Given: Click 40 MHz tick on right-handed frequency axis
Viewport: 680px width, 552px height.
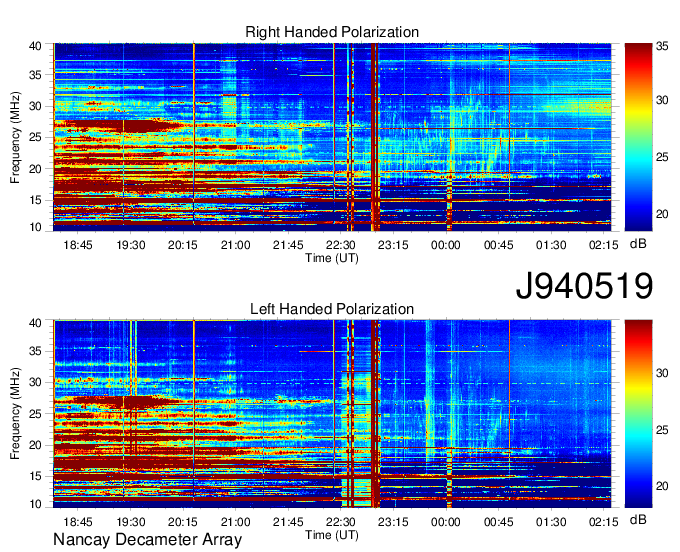Looking at the screenshot, I should pyautogui.click(x=35, y=46).
